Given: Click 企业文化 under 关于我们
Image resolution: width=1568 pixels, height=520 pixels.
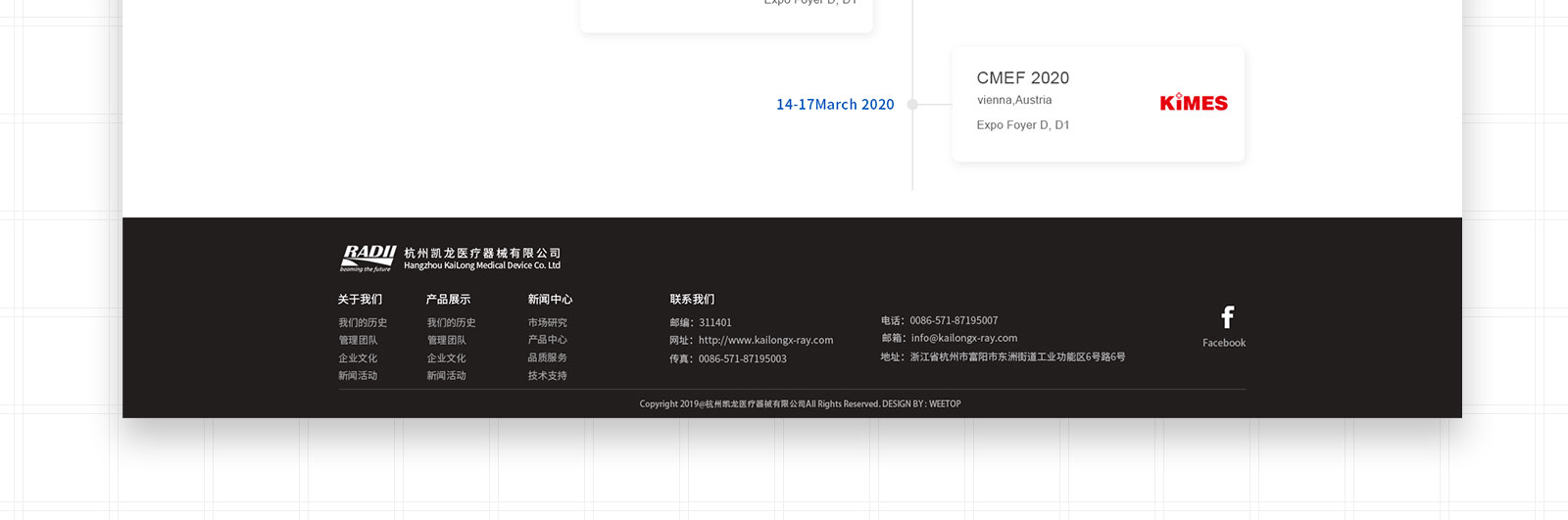Looking at the screenshot, I should (358, 358).
